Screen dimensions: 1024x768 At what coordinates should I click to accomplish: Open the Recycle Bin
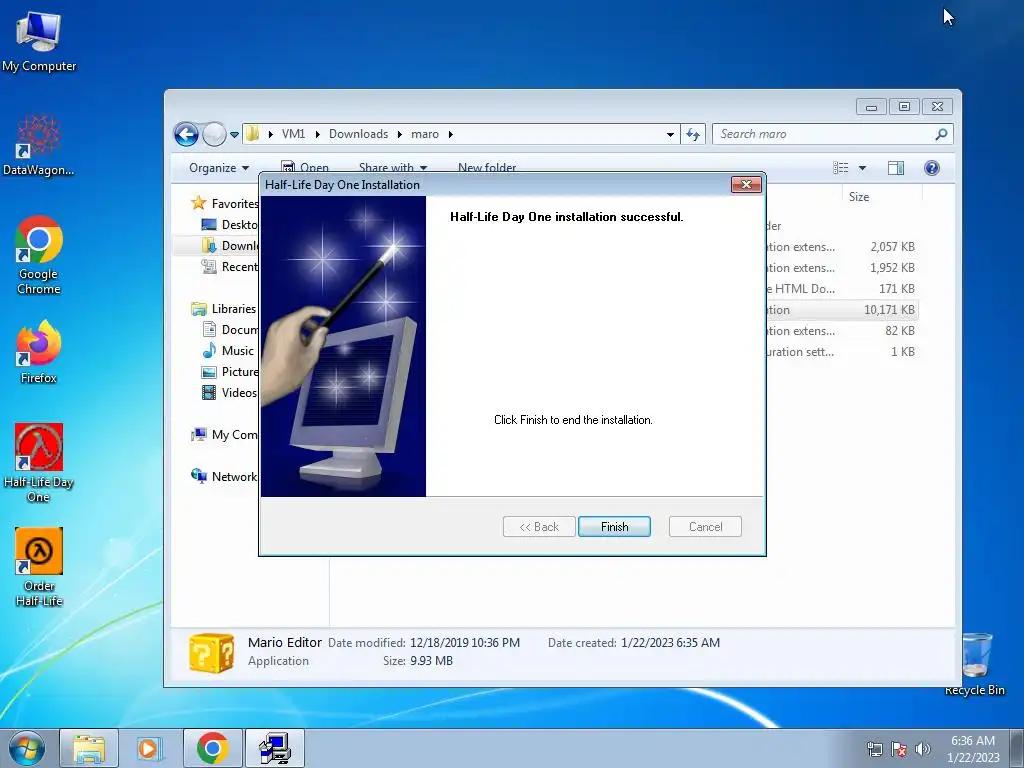coord(975,664)
